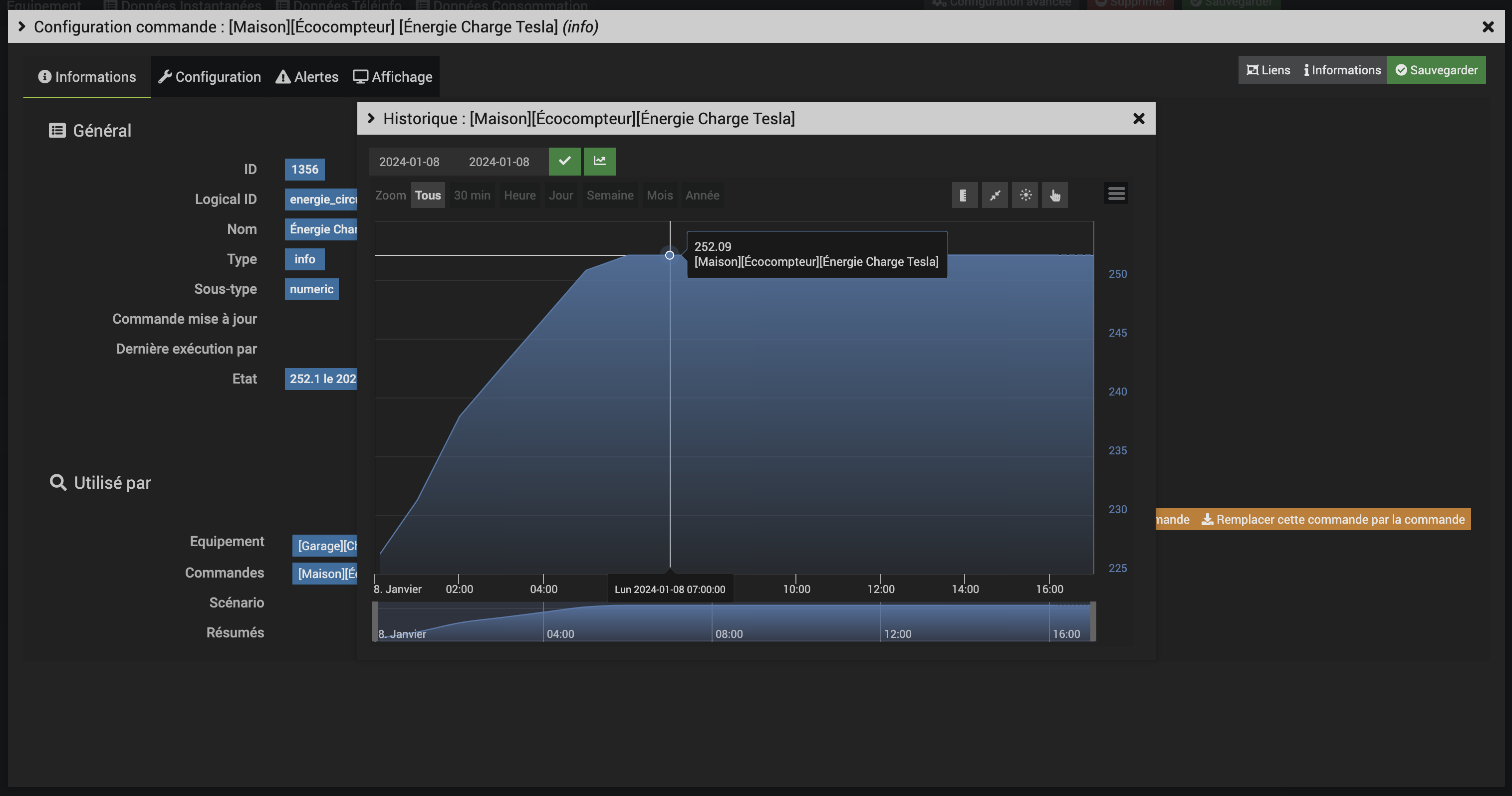This screenshot has height=796, width=1512.
Task: Click the ID value 1356
Action: [x=304, y=170]
